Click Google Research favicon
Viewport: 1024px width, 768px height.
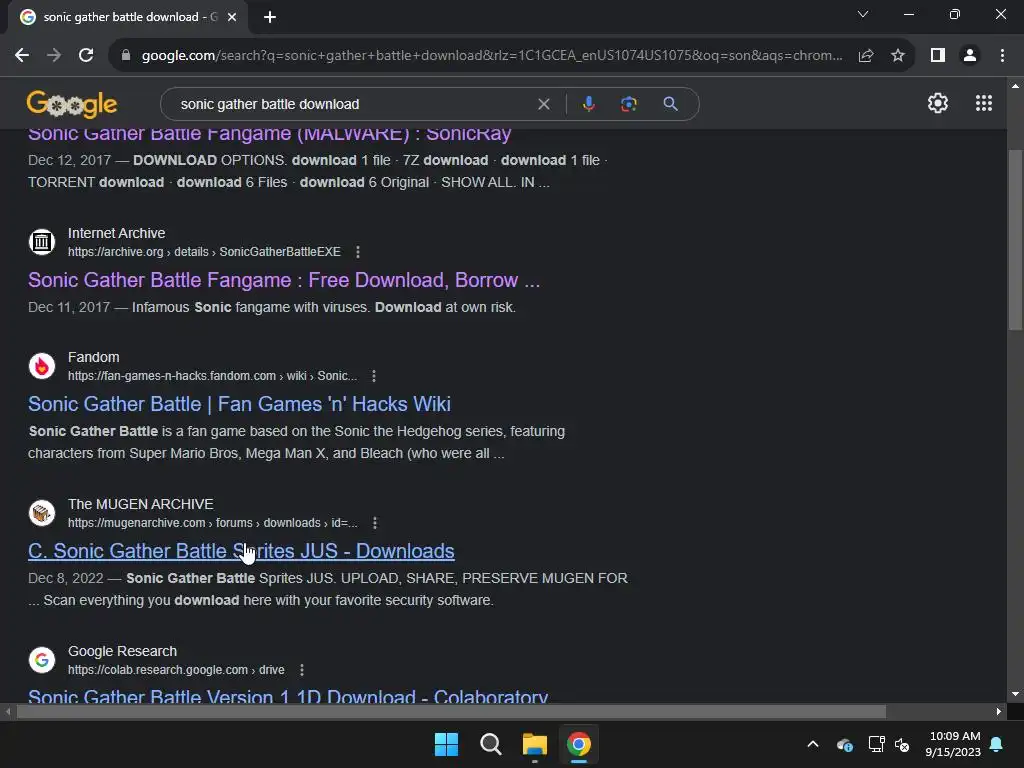point(42,660)
